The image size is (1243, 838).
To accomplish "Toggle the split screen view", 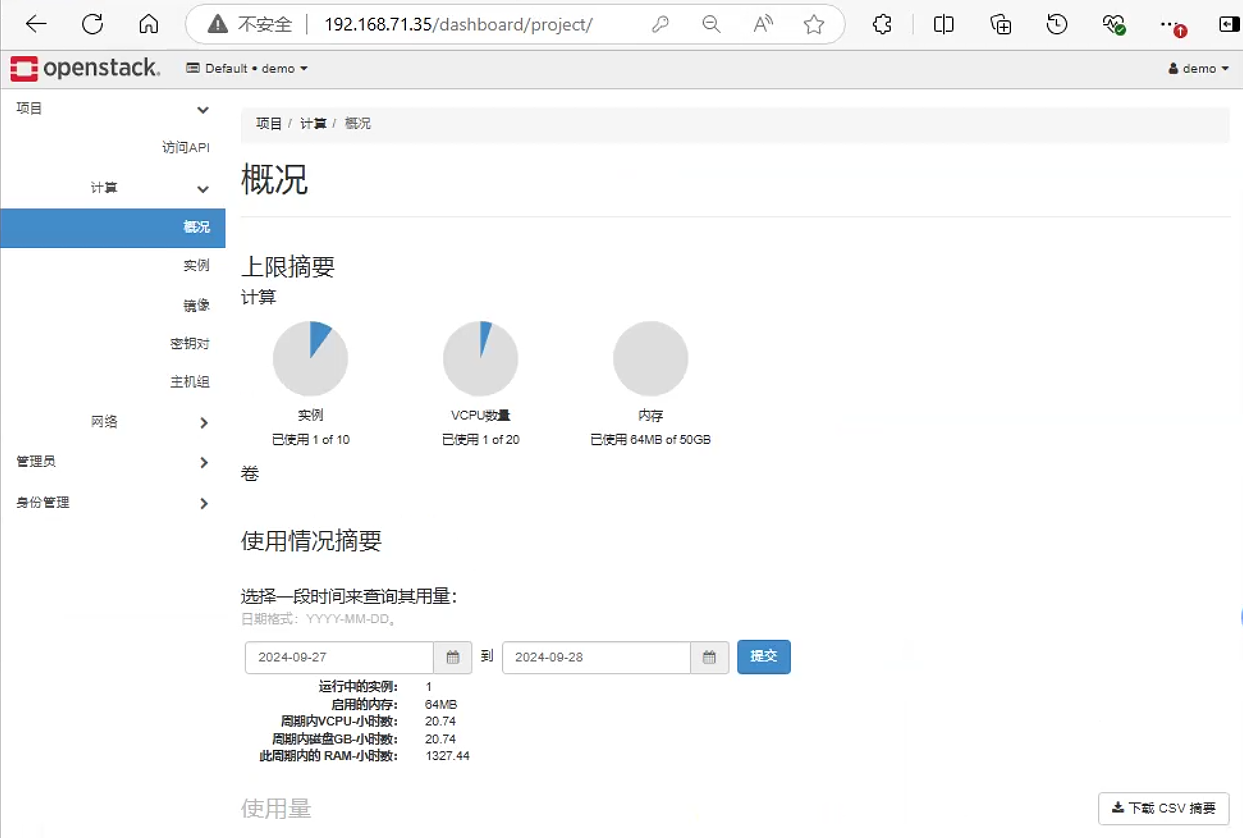I will pyautogui.click(x=943, y=25).
